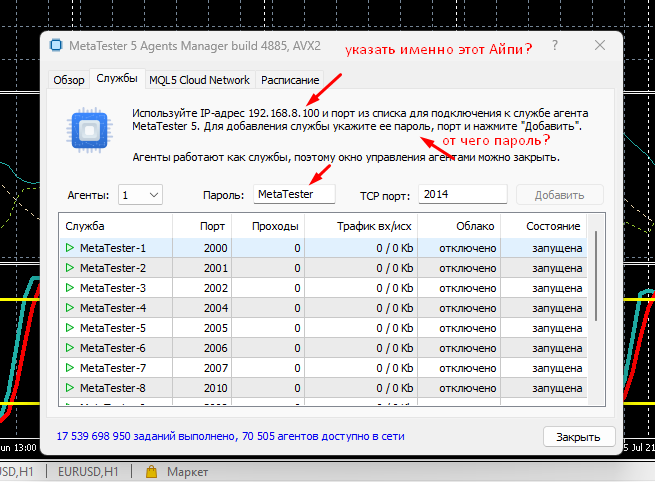Click the Добавить button

[x=560, y=195]
